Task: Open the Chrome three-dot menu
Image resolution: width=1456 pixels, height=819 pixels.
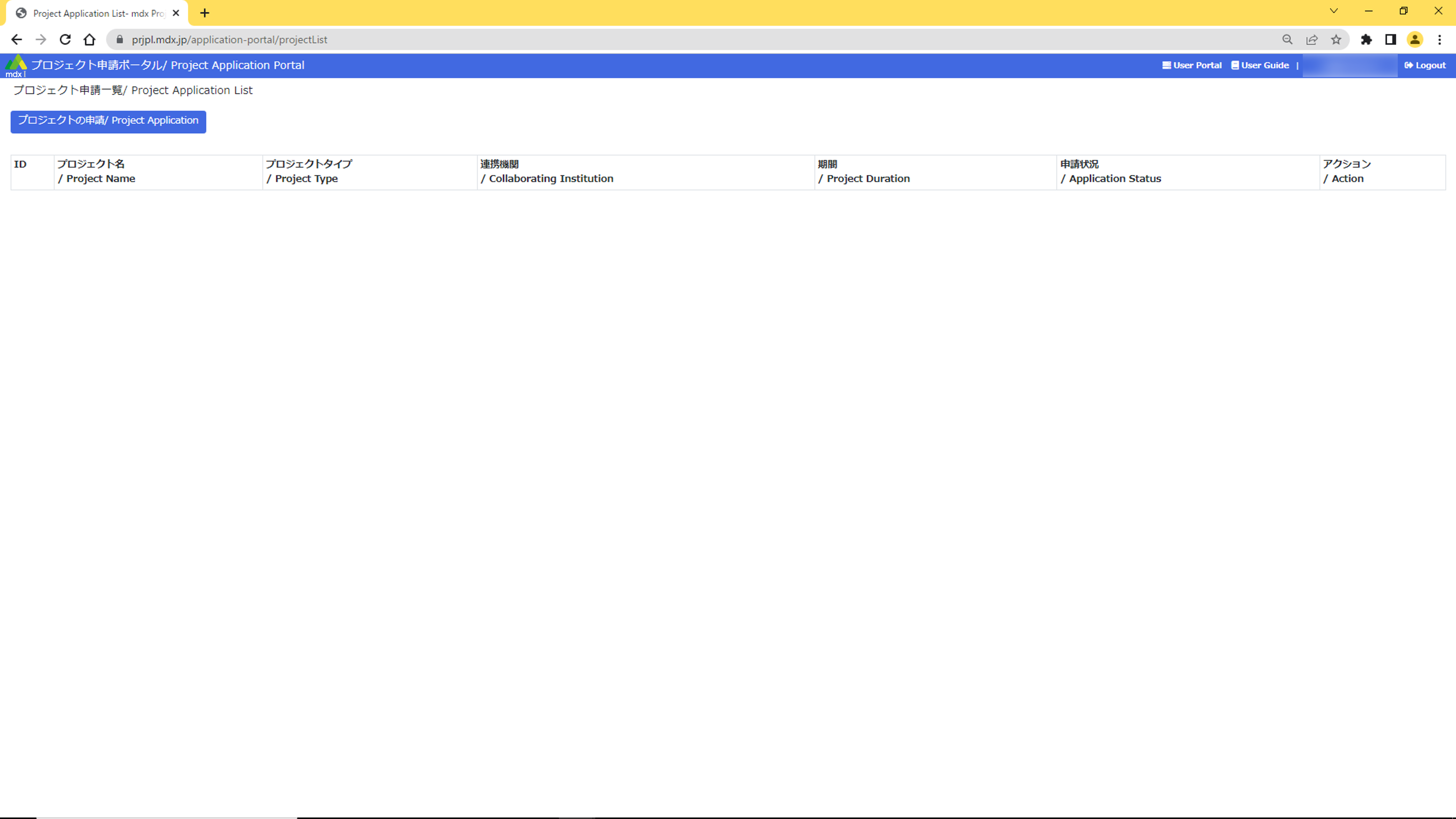Action: click(1439, 40)
